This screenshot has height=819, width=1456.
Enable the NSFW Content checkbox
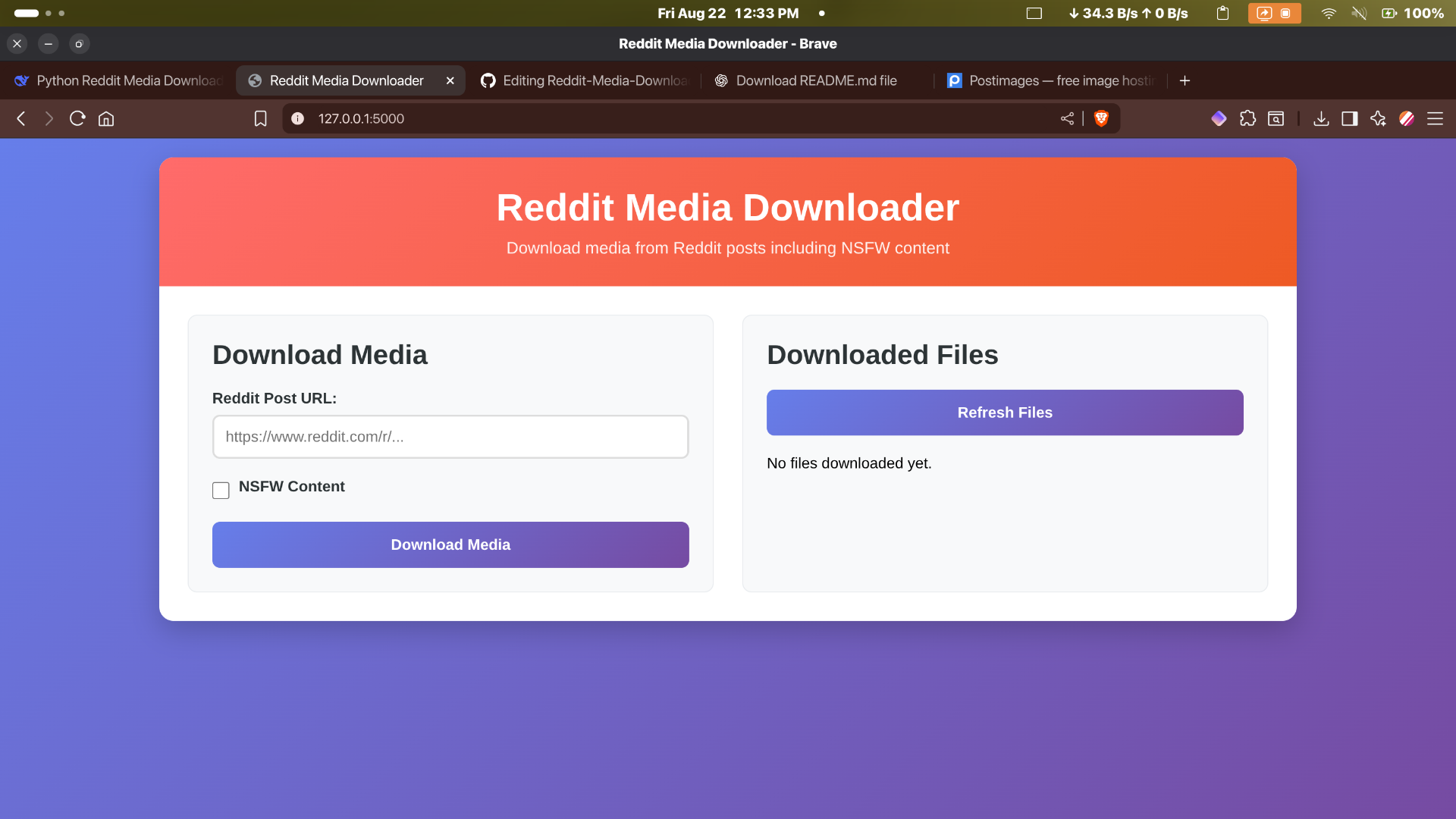[221, 491]
